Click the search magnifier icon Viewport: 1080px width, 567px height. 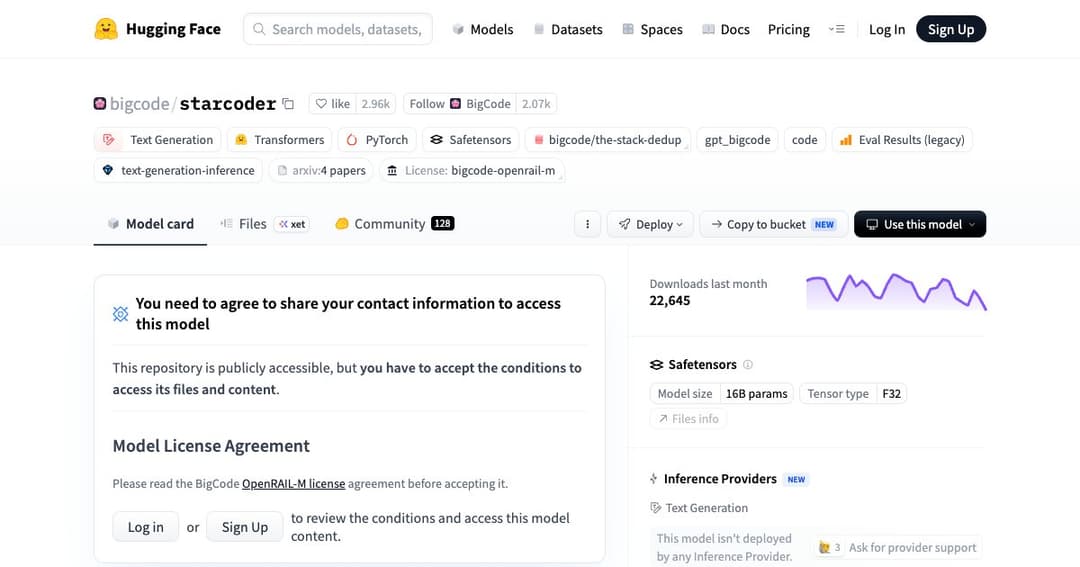pos(259,29)
